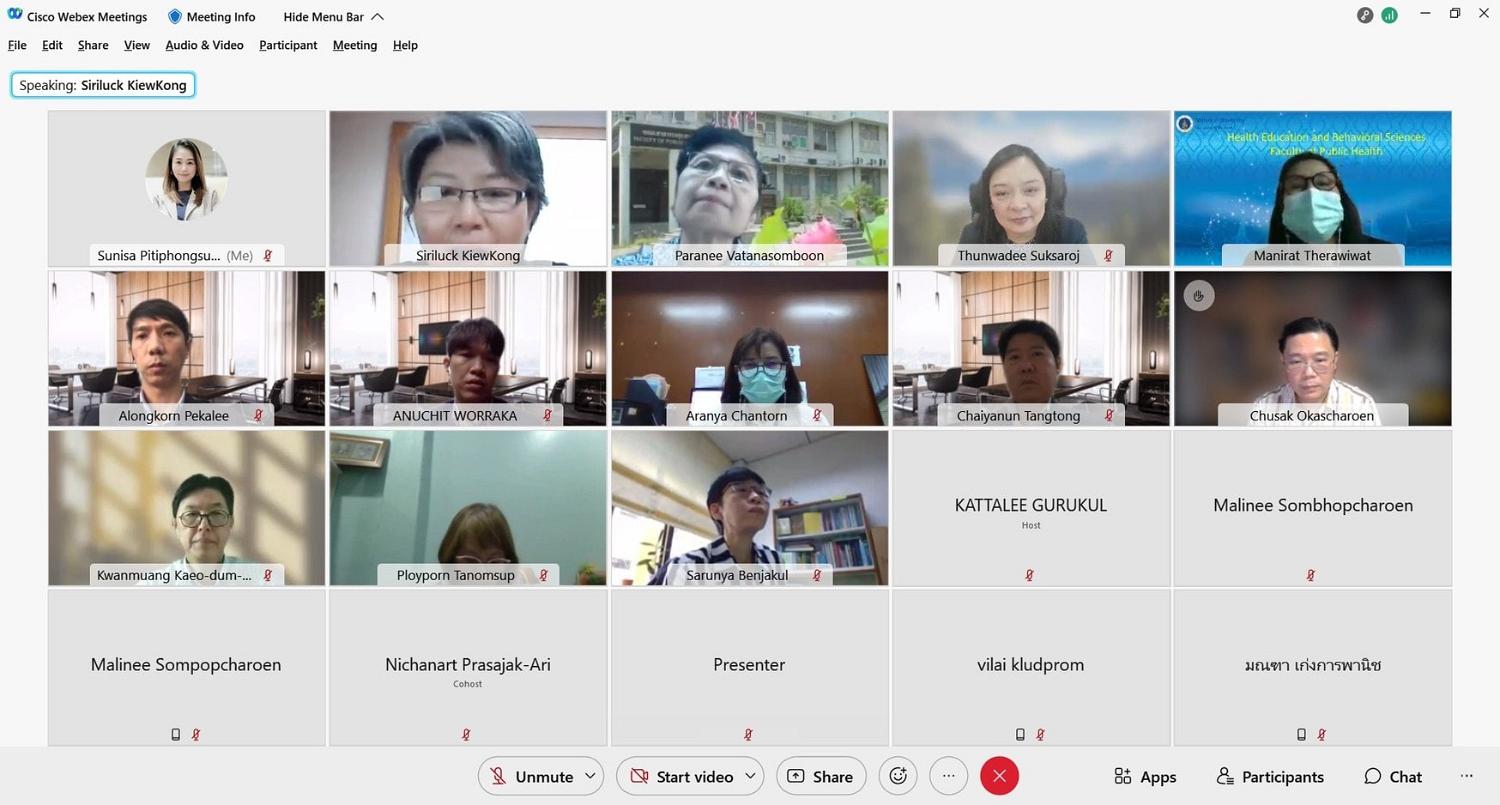
Task: Click the raised hand icon on Chusak's video
Action: click(1199, 295)
